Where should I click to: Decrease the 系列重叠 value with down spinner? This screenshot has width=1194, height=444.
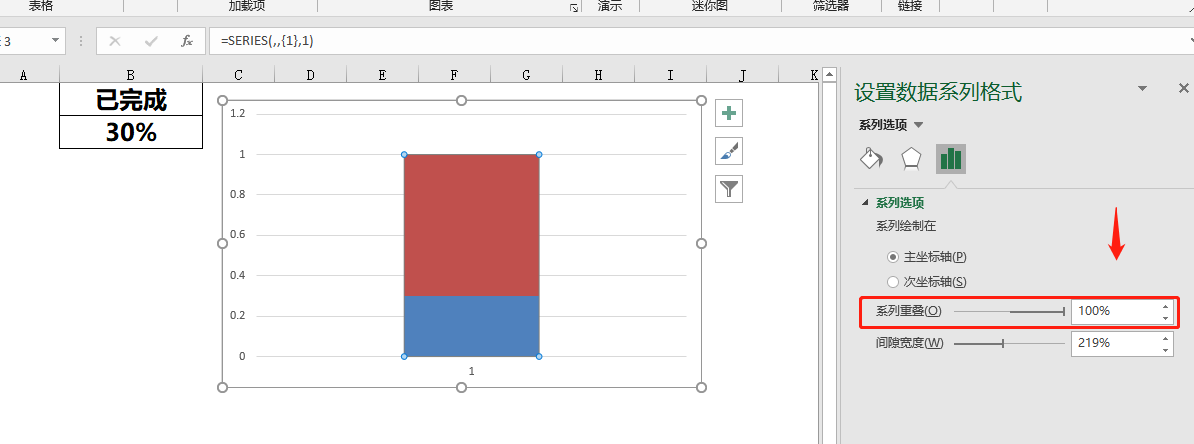1165,317
